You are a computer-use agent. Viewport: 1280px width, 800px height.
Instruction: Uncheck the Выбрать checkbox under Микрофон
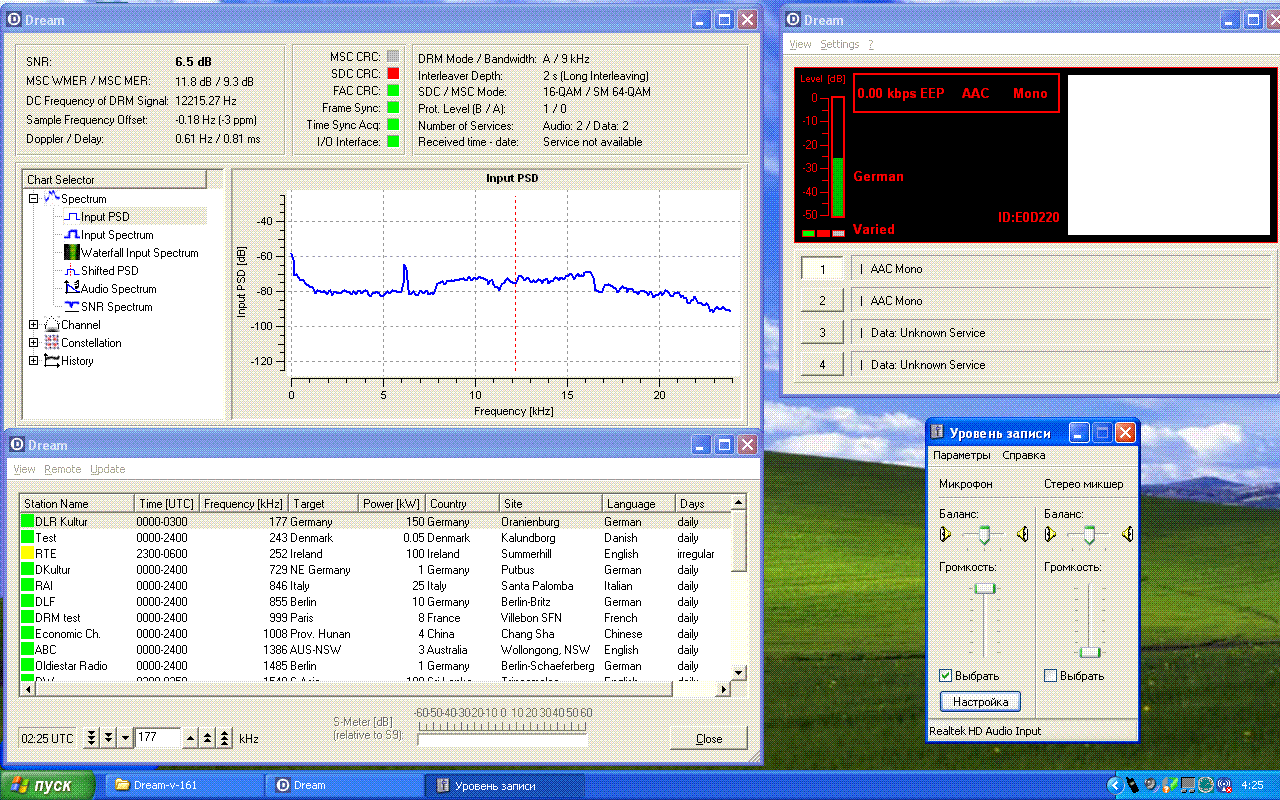pos(946,676)
